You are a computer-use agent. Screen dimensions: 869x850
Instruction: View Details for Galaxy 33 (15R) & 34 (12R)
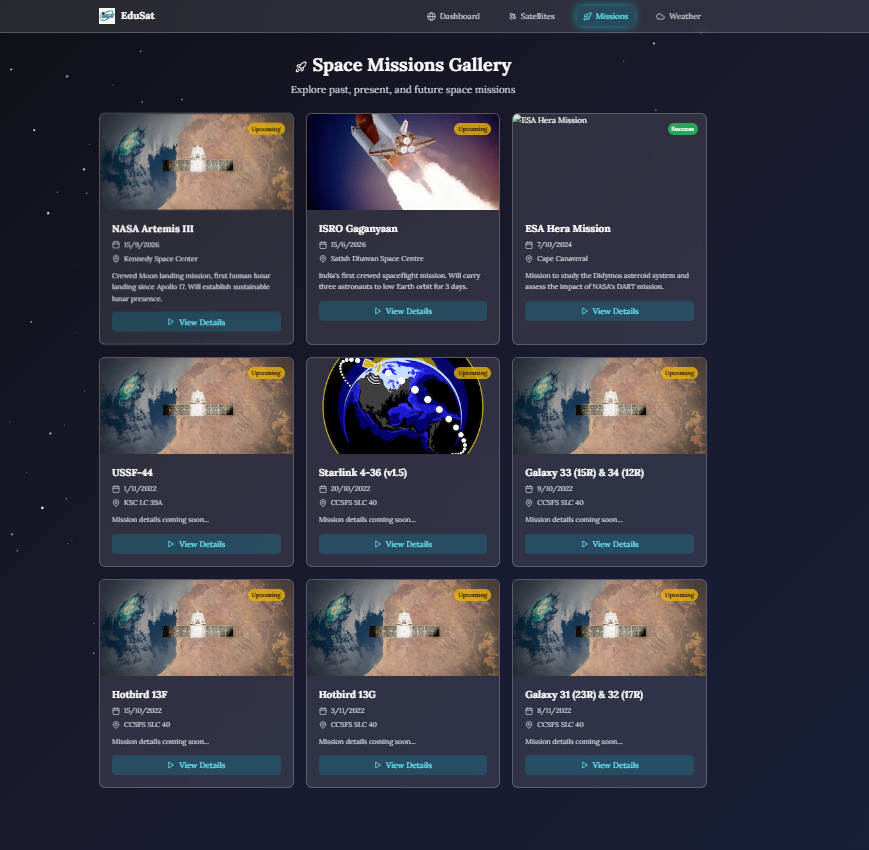click(x=609, y=544)
